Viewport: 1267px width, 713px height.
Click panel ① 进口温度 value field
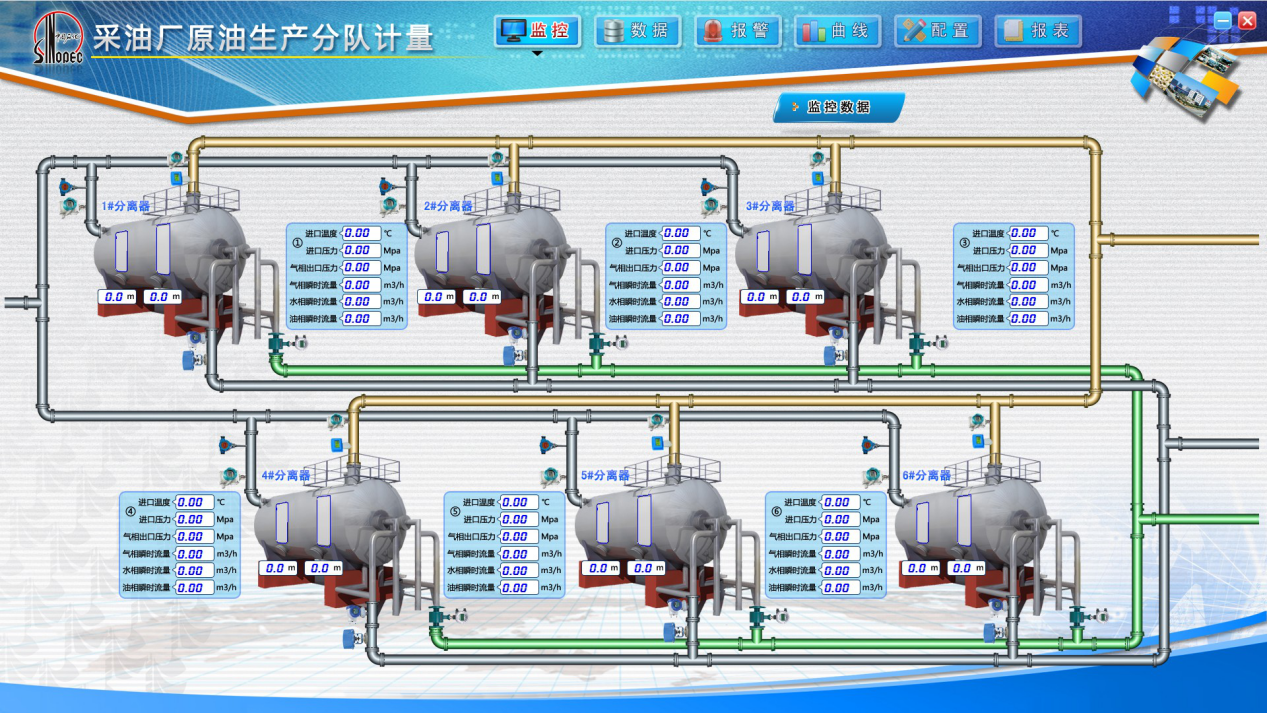(x=361, y=233)
